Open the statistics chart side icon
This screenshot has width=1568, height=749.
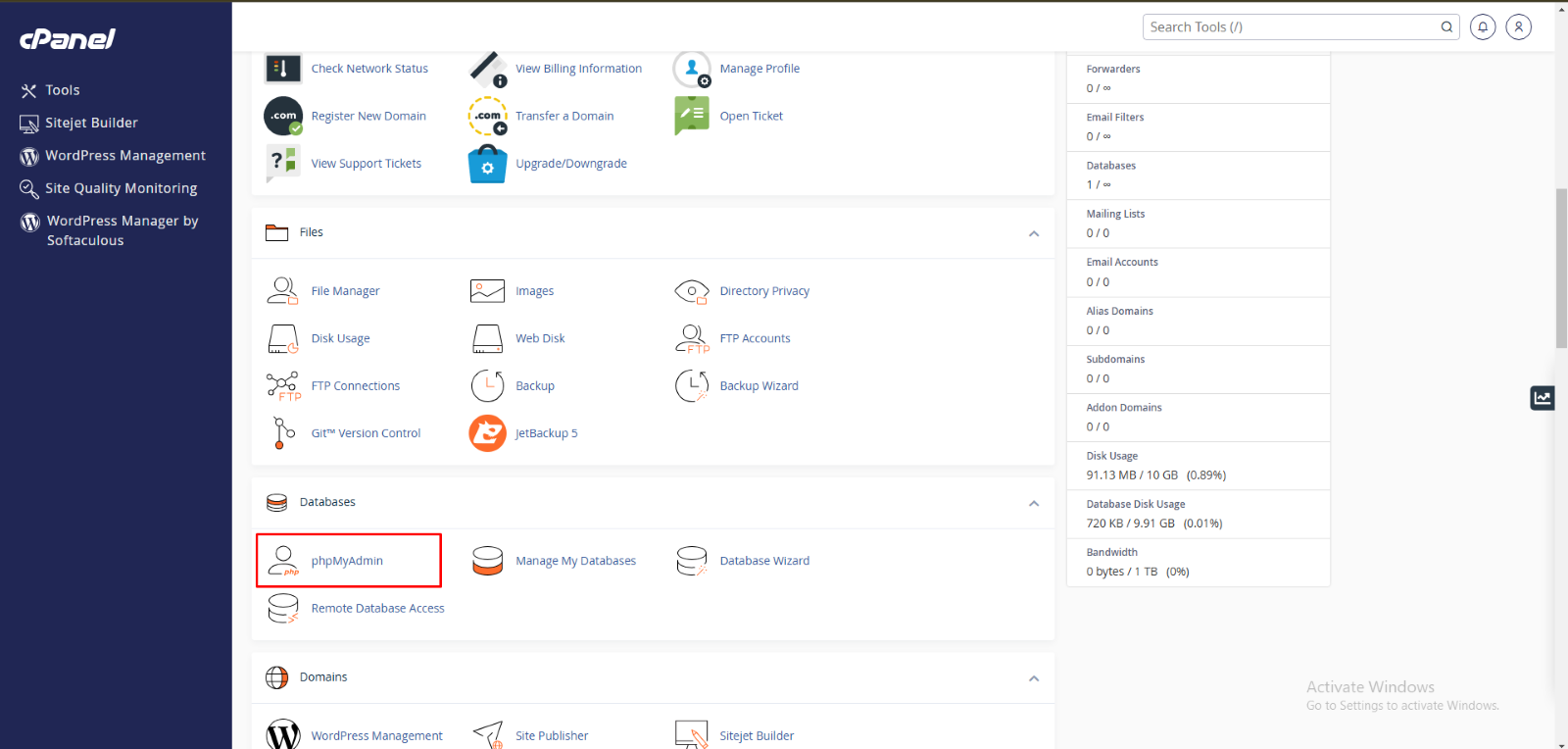[x=1543, y=398]
